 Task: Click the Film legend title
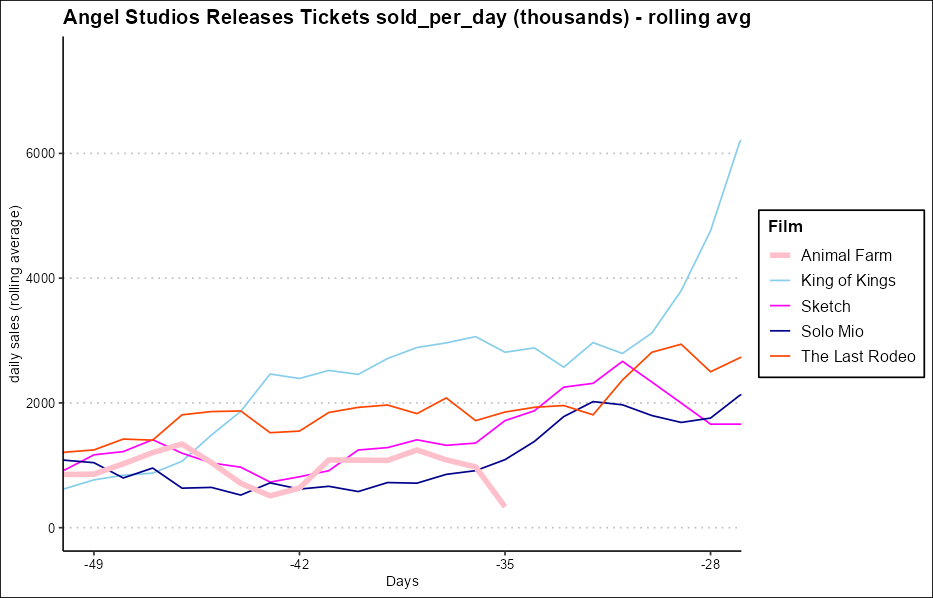click(x=785, y=227)
